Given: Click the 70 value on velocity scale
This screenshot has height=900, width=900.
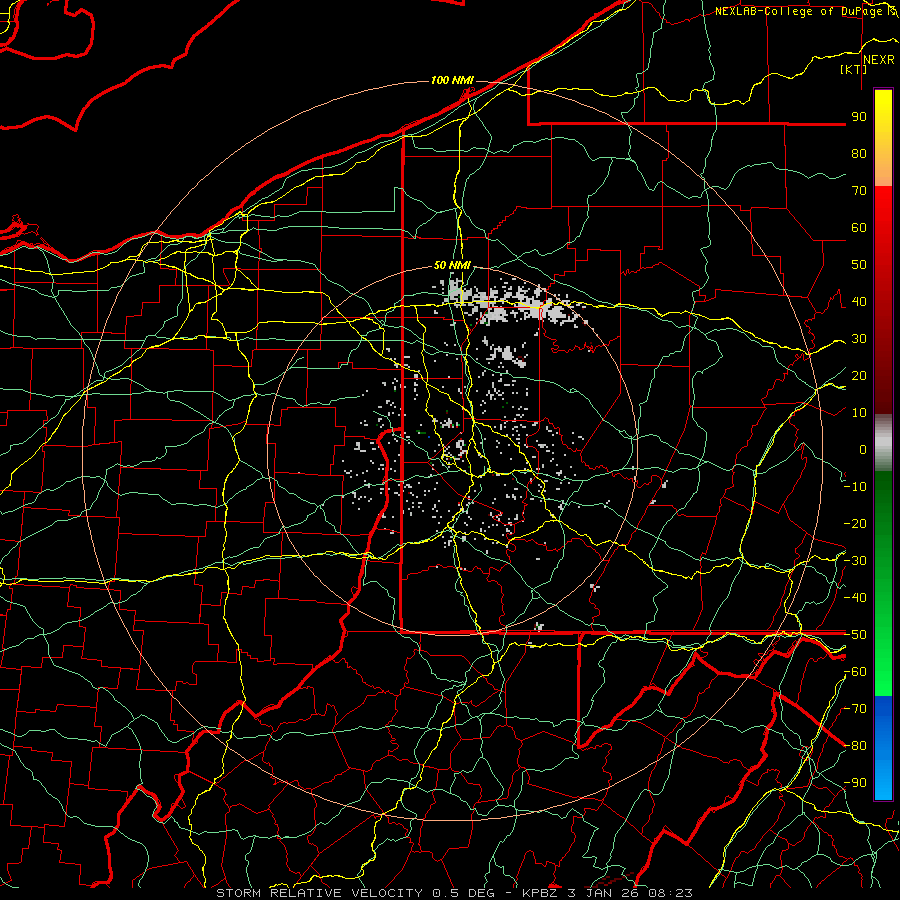Looking at the screenshot, I should pyautogui.click(x=859, y=191).
